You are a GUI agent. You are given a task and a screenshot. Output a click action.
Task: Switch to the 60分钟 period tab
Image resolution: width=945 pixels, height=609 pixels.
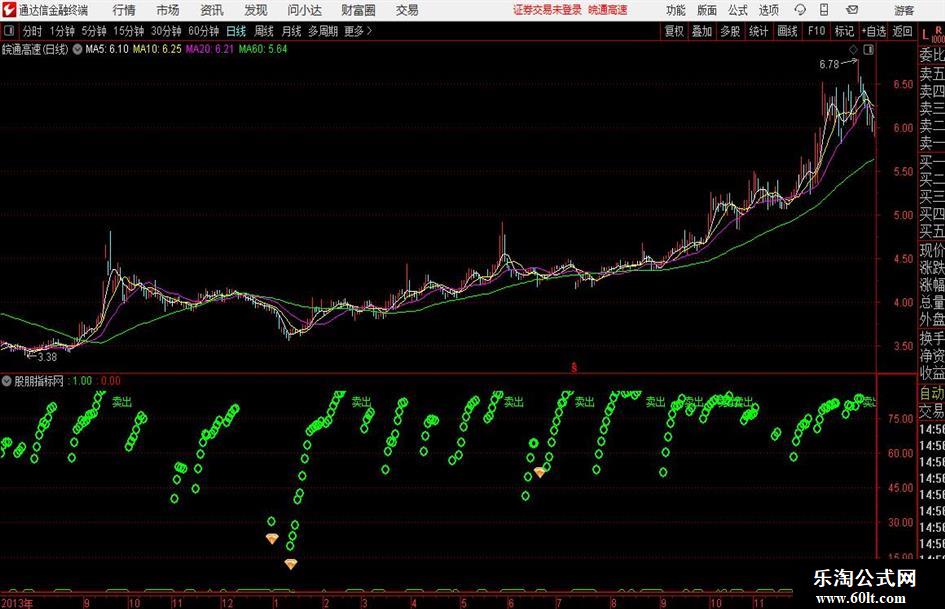click(x=204, y=31)
